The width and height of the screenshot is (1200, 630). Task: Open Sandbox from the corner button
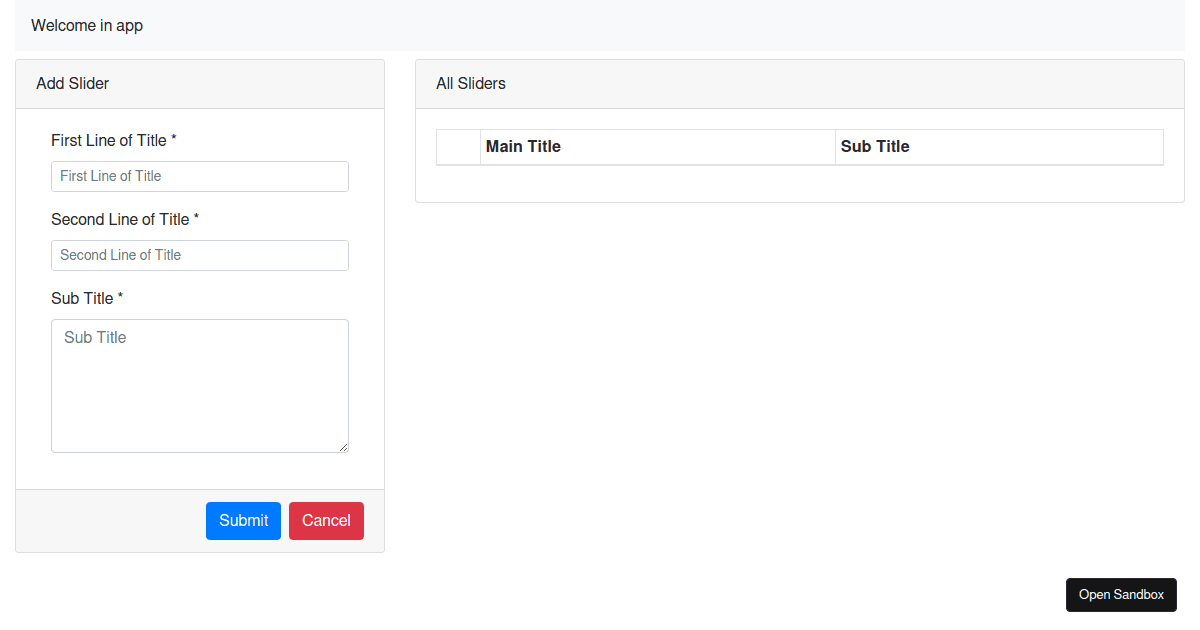pos(1121,594)
